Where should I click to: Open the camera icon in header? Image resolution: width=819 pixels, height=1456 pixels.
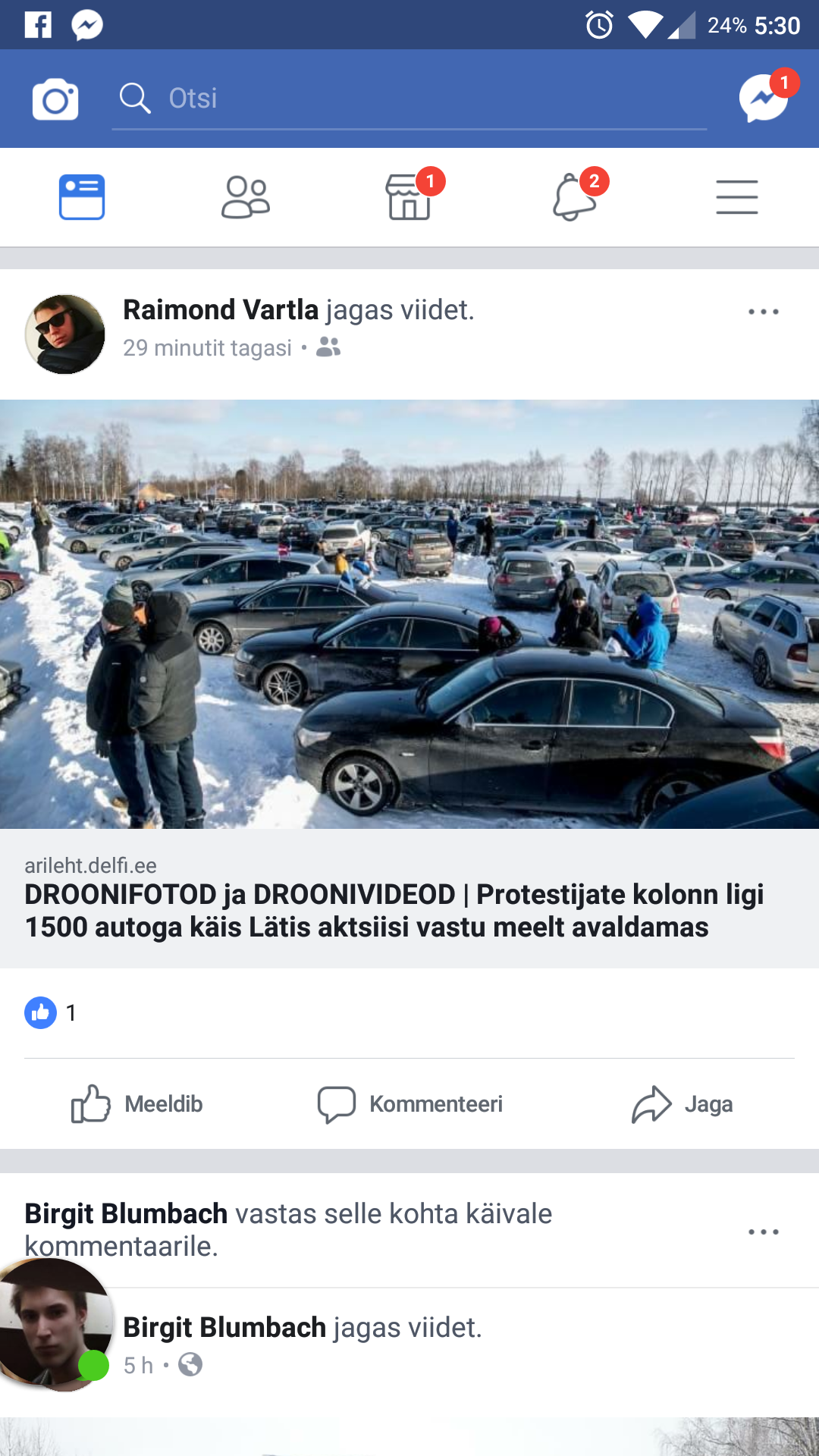pyautogui.click(x=55, y=99)
